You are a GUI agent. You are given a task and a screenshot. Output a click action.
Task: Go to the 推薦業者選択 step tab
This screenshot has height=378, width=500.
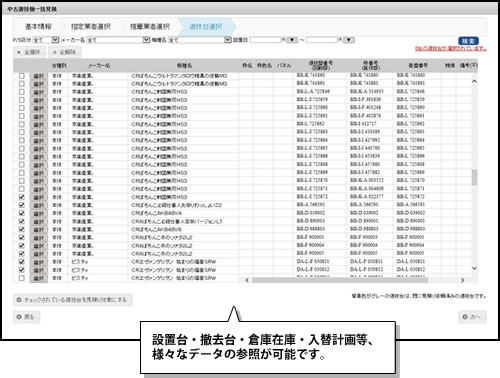coord(150,27)
